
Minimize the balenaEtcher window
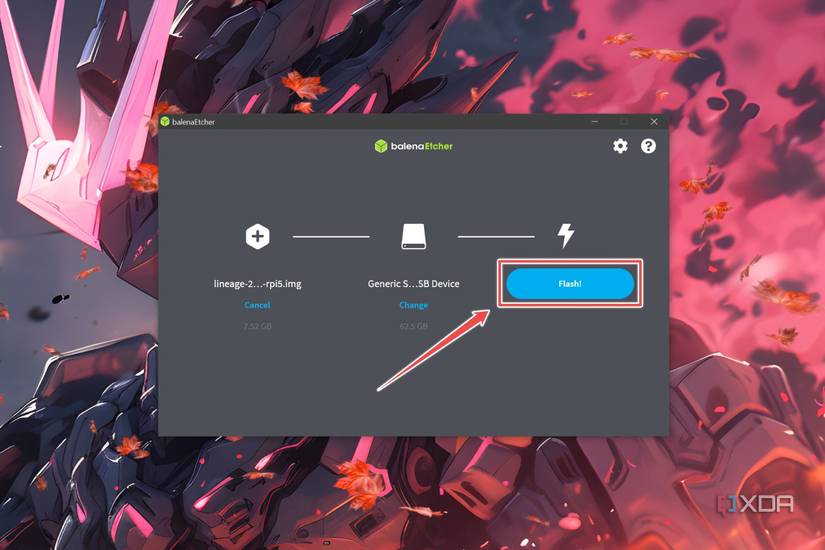point(595,122)
